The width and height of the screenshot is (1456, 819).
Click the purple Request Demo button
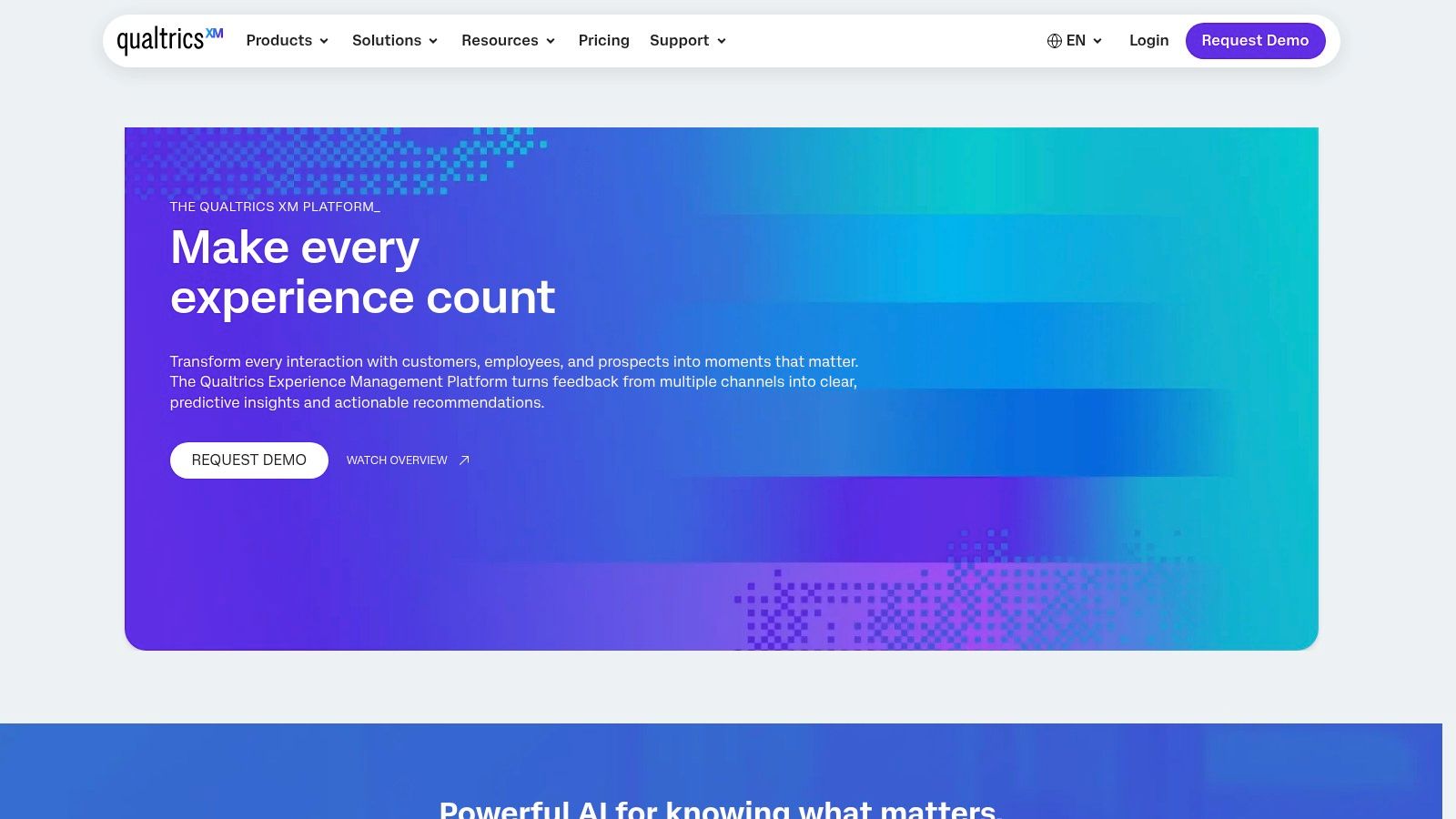1255,41
